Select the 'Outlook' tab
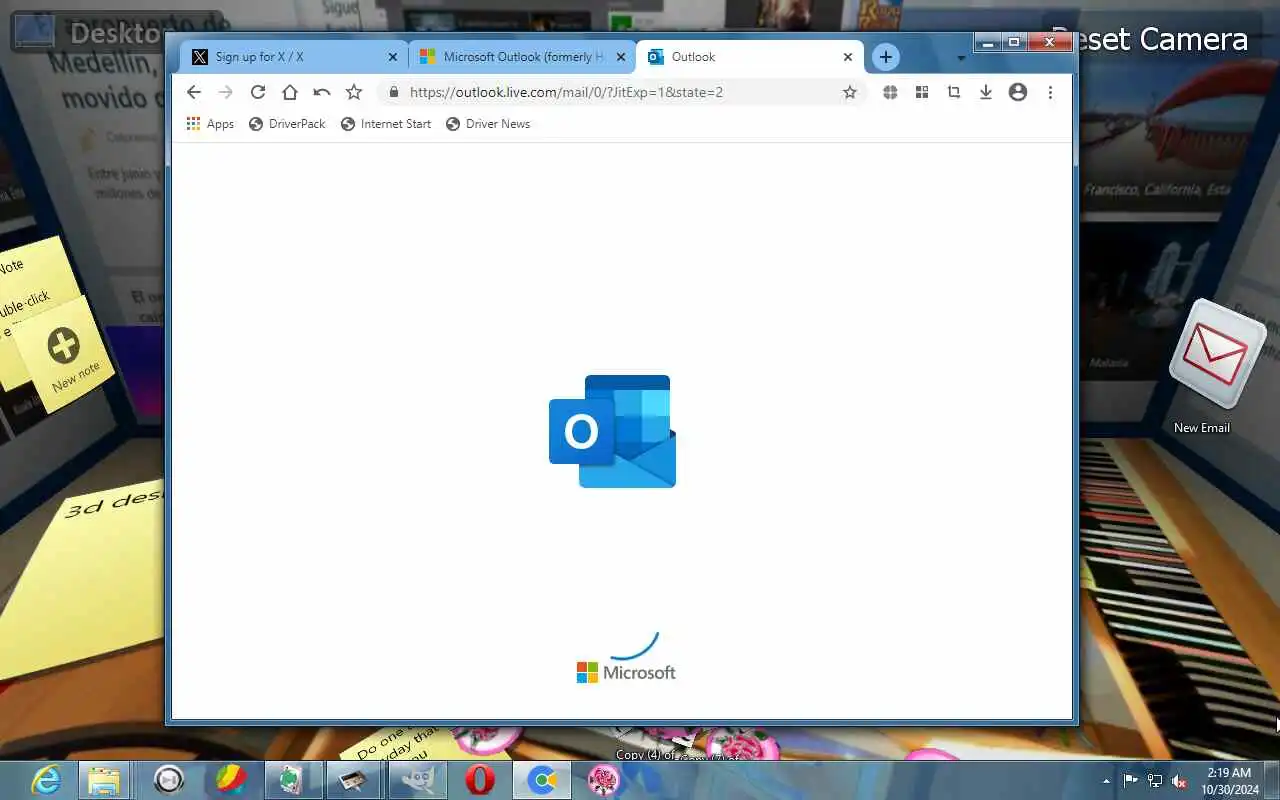This screenshot has width=1280, height=800. pos(750,57)
